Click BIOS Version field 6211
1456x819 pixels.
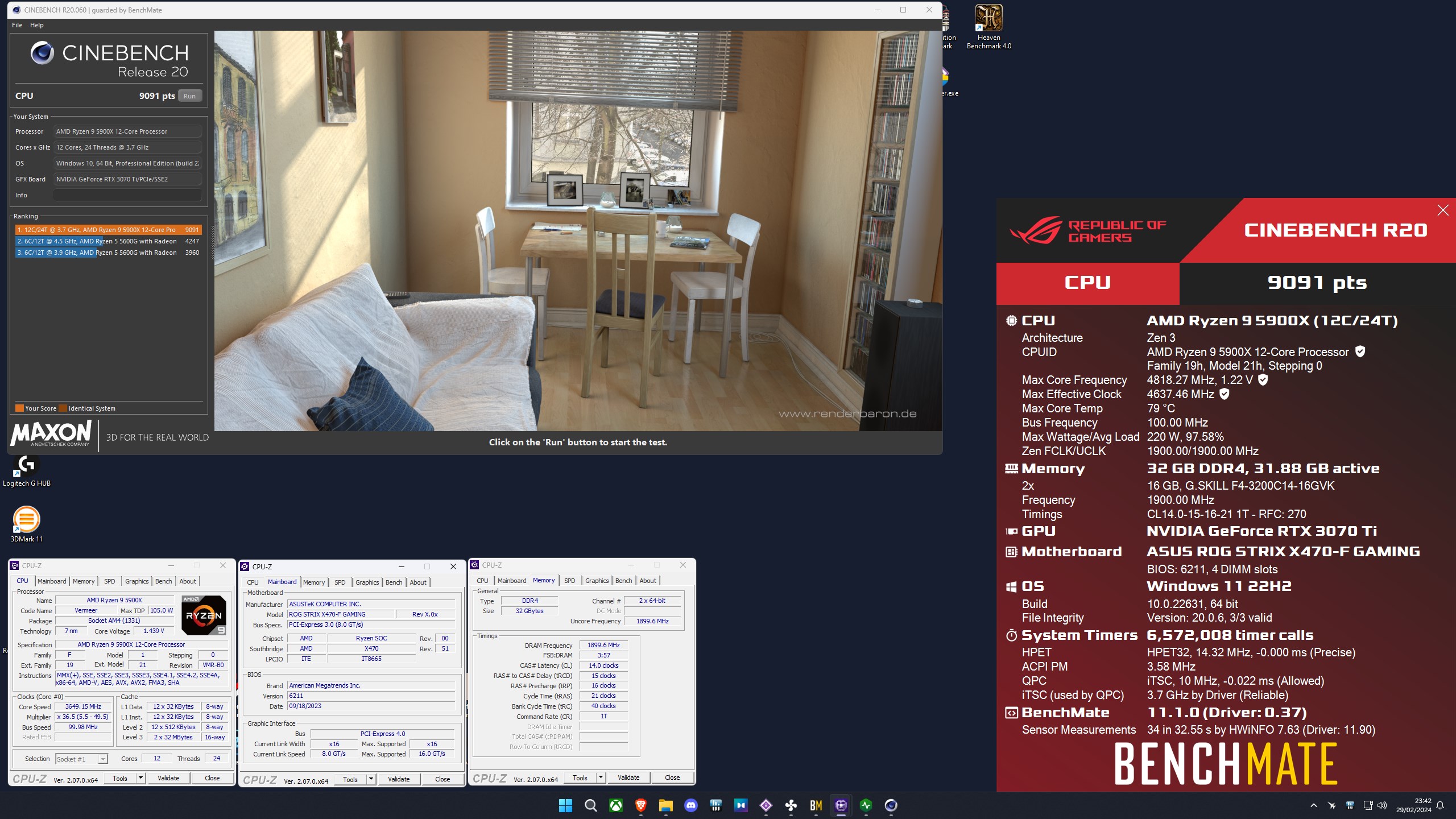[371, 696]
